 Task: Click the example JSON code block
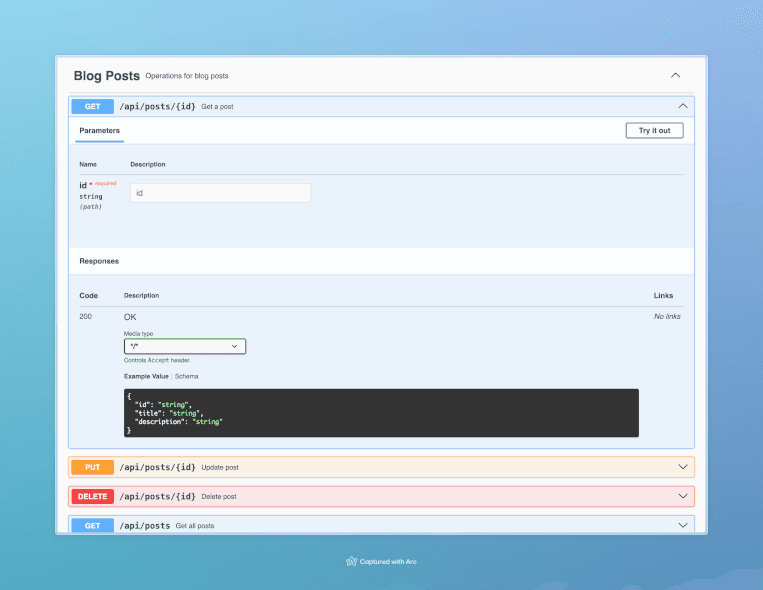[x=381, y=413]
